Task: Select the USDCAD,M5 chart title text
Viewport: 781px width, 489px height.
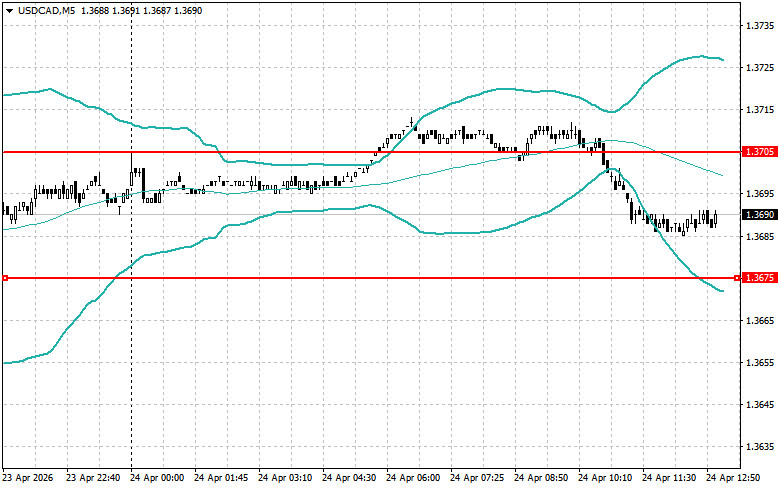Action: [x=46, y=10]
